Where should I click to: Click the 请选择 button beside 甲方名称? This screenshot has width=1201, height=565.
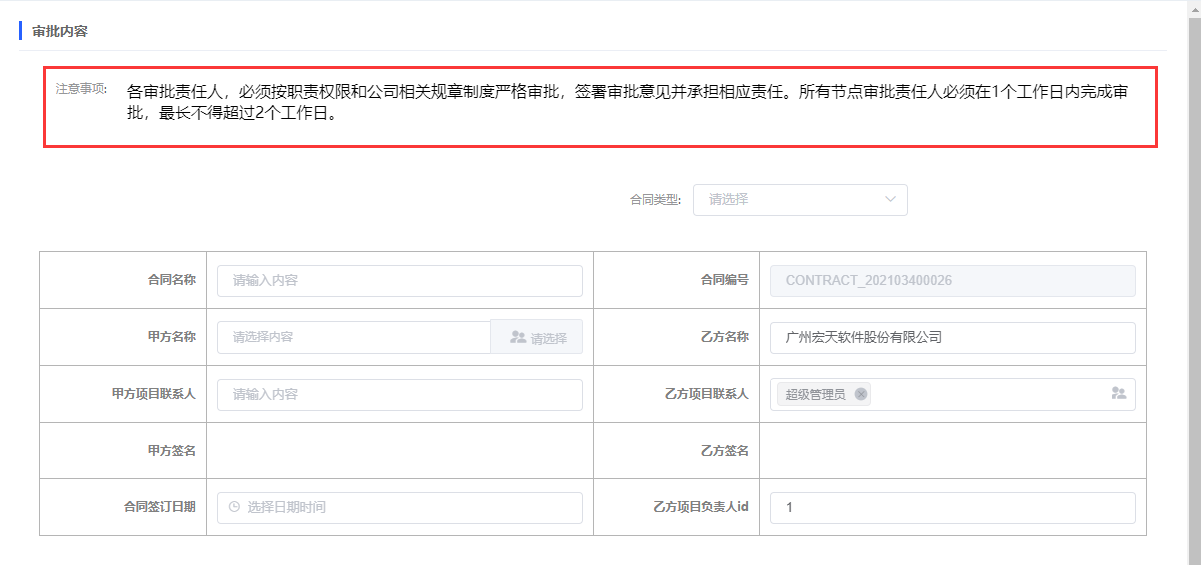click(x=537, y=338)
